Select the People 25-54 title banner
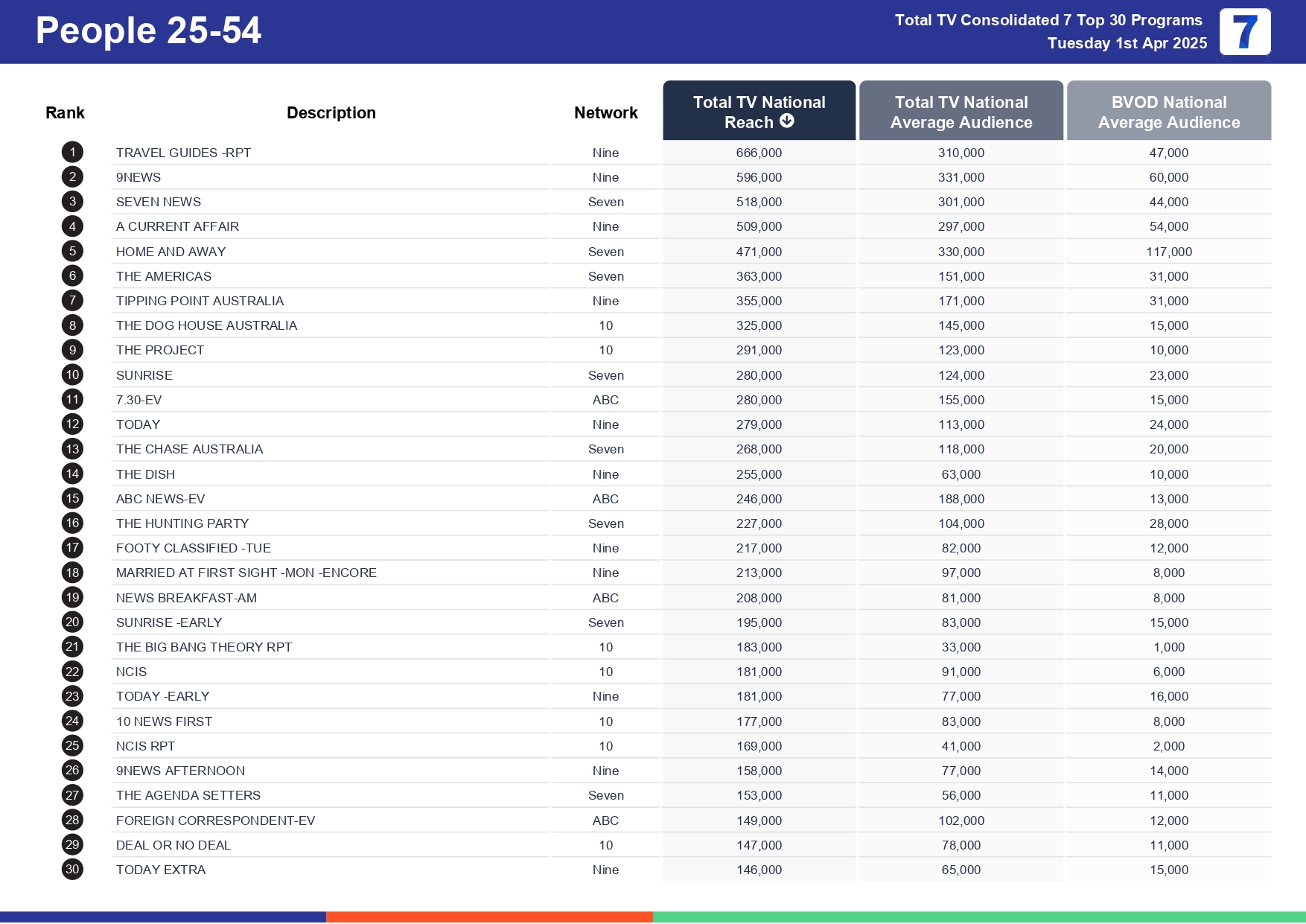Screen dimensions: 1306x924 [x=148, y=31]
